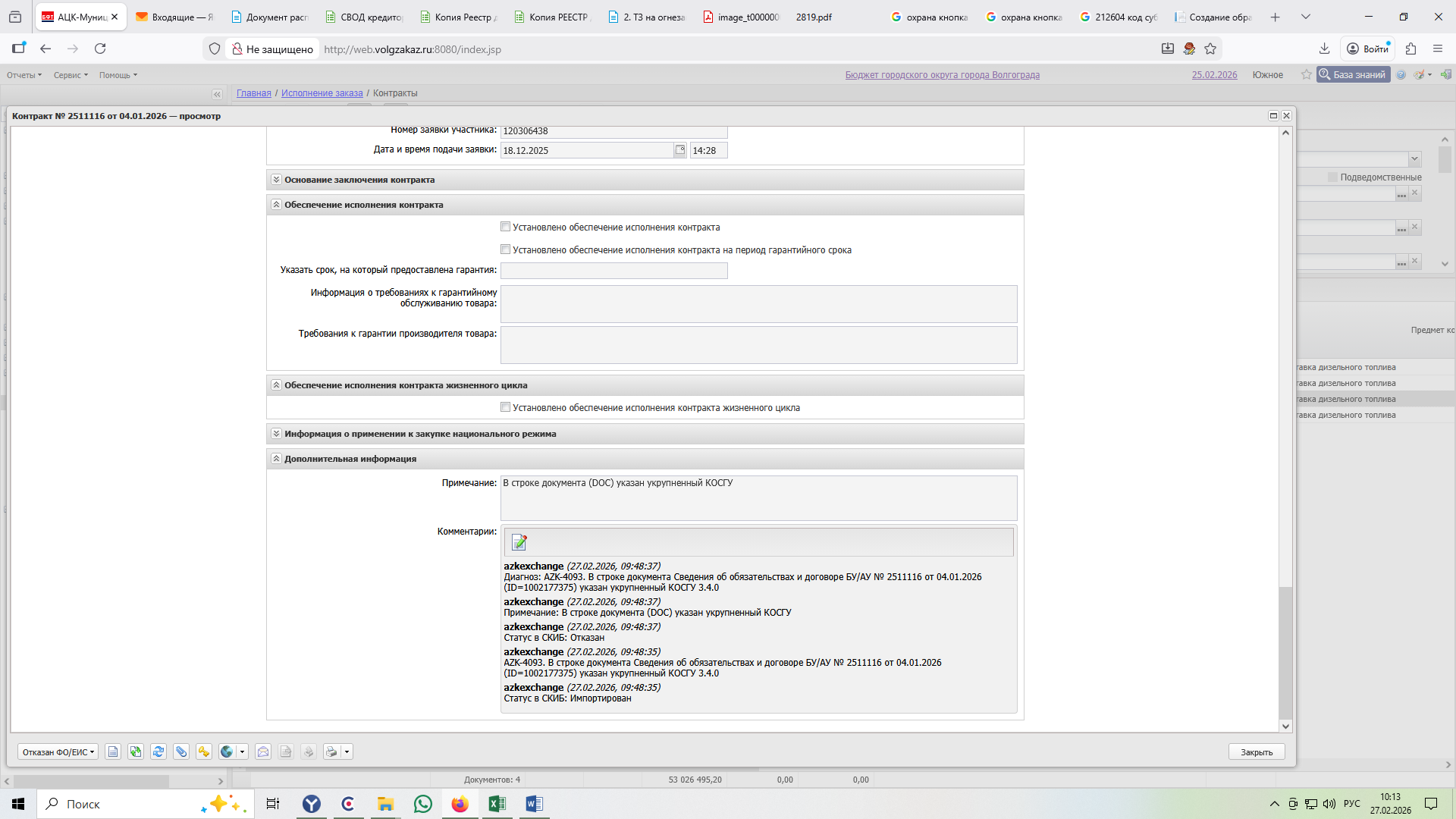Click the dialog vertical scrollbar thumb
Image resolution: width=1456 pixels, height=819 pixels.
point(1285,652)
